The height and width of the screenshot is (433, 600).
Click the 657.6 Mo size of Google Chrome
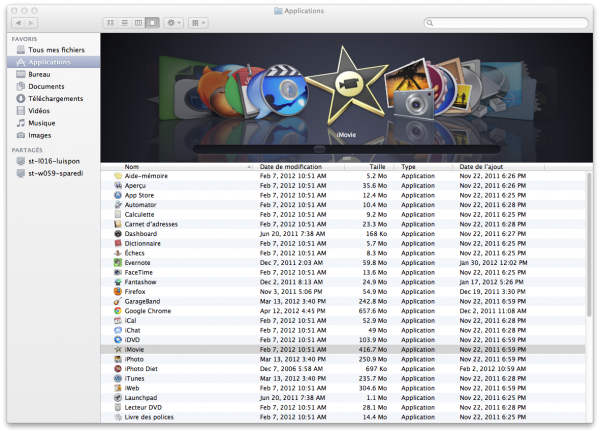tap(373, 311)
